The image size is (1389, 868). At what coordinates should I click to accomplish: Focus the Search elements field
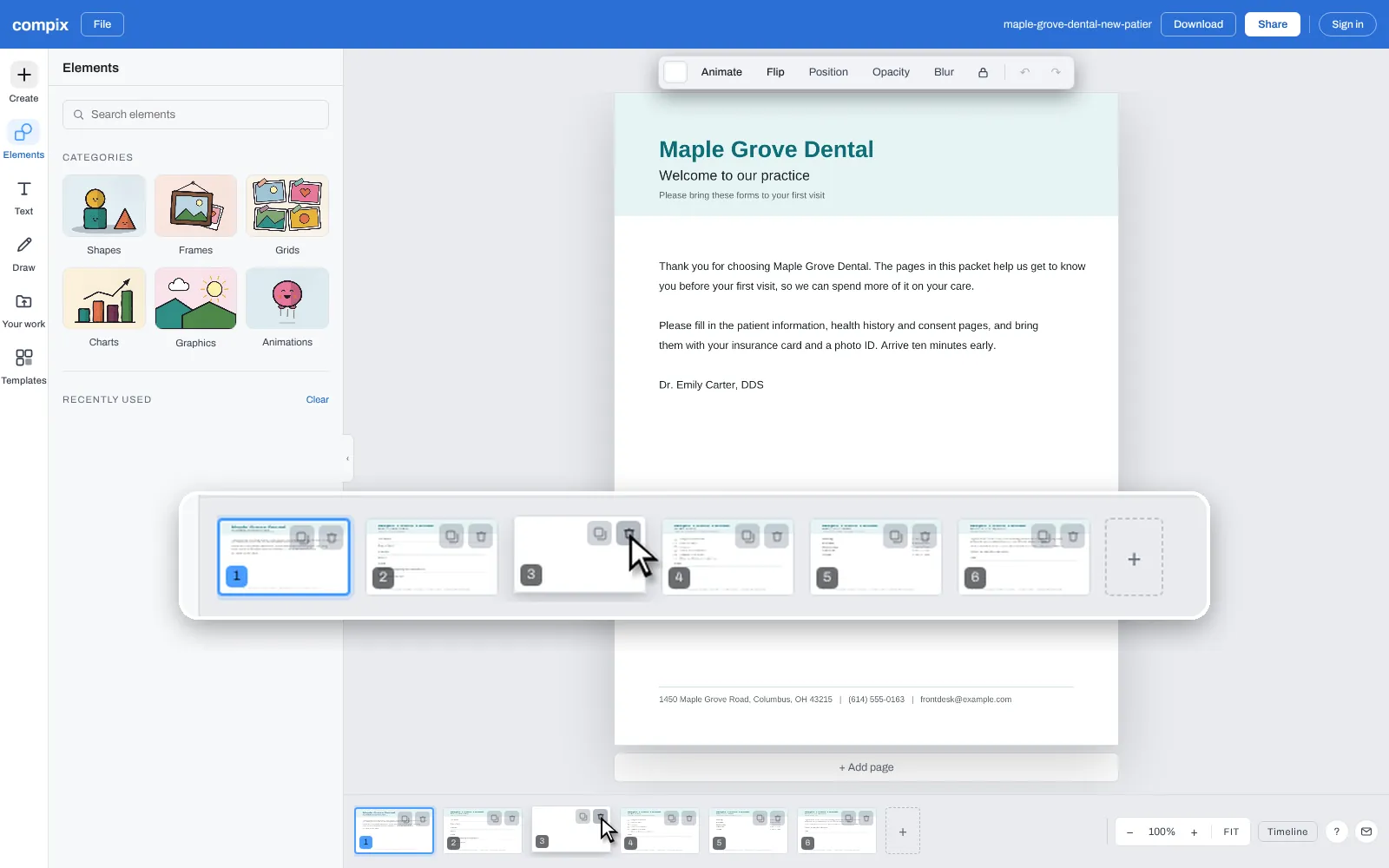pos(195,115)
